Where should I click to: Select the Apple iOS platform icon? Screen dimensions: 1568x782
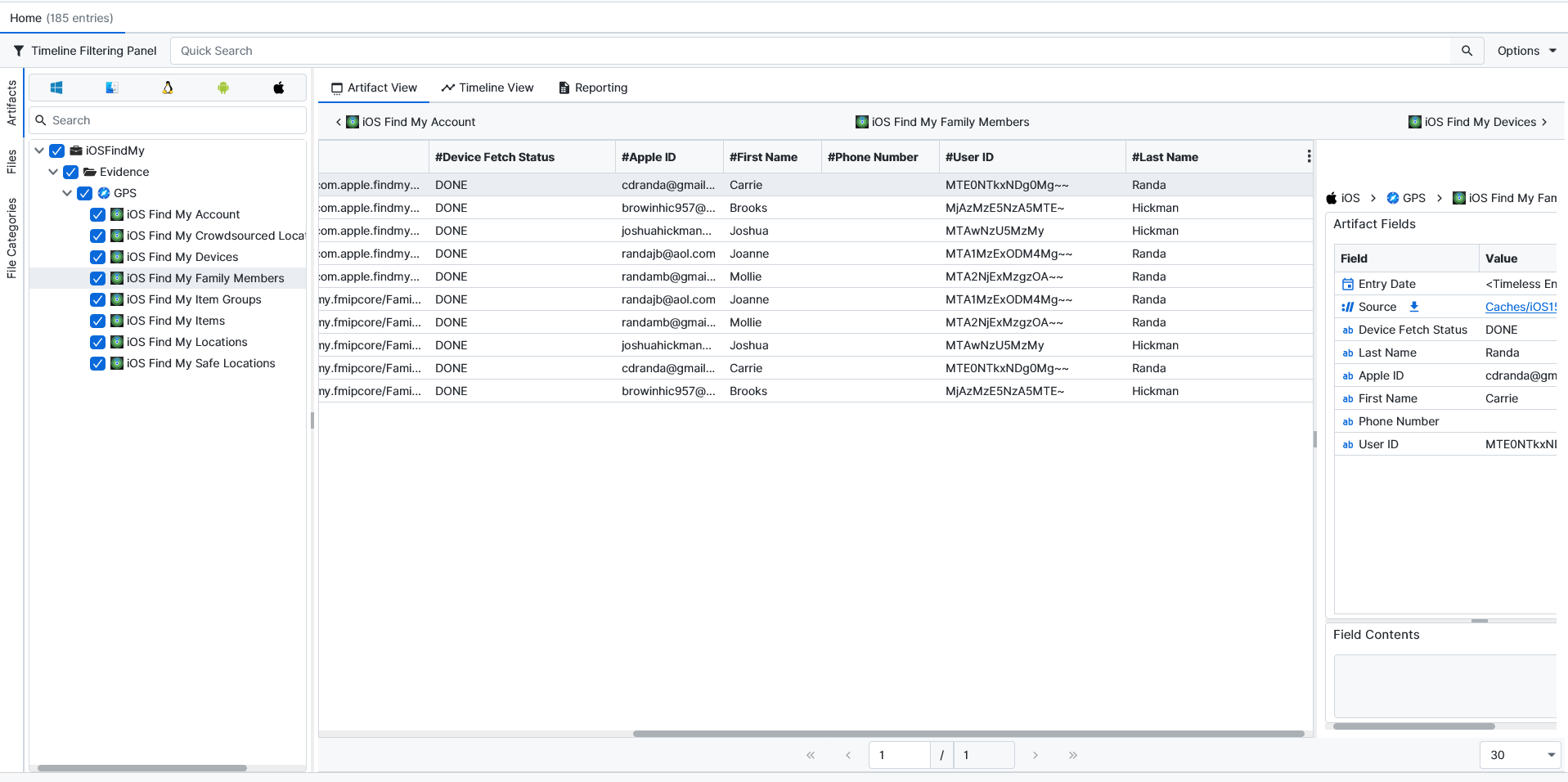coord(279,88)
